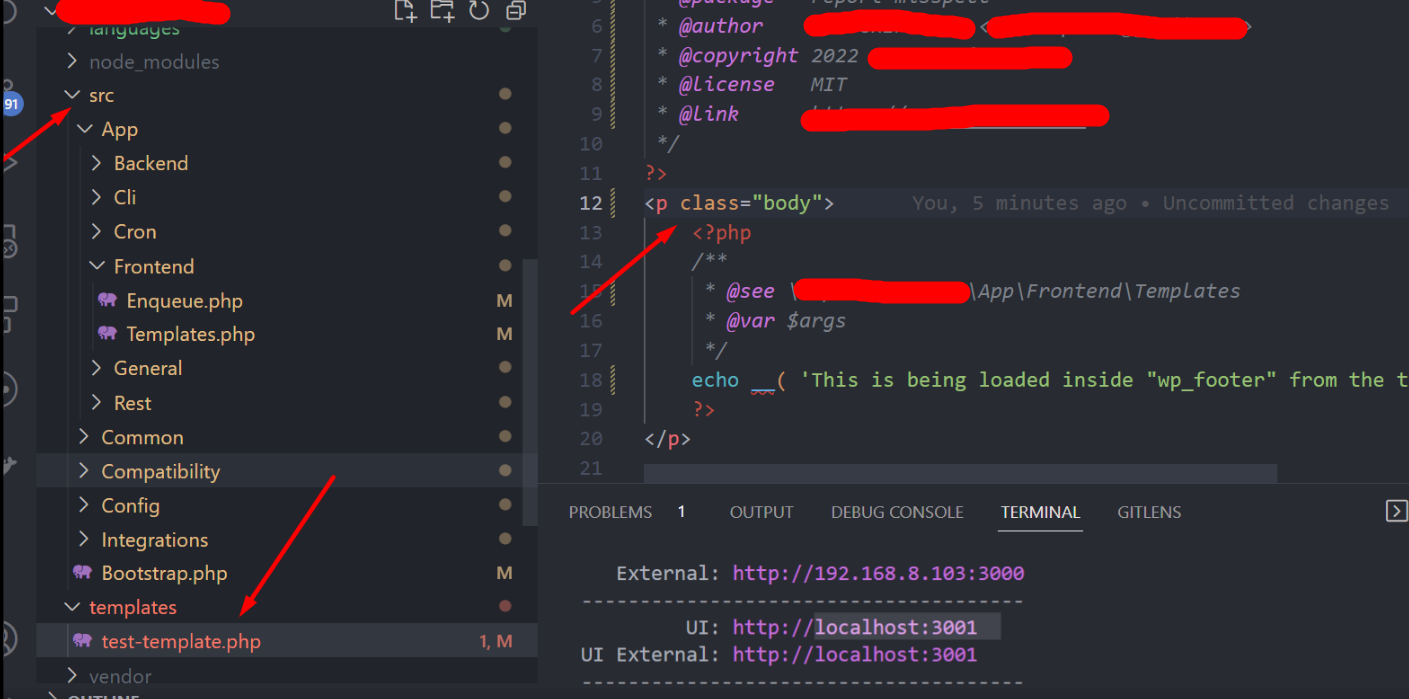Click the Bootstrap.php file icon
The width and height of the screenshot is (1409, 699).
click(83, 573)
